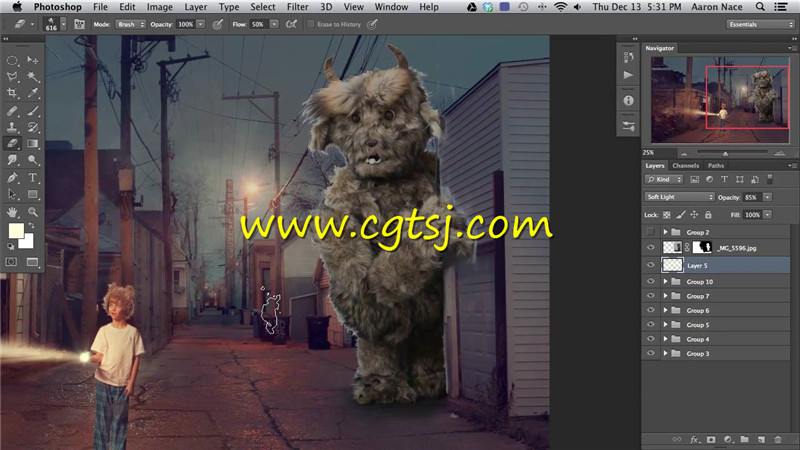Enable the Erase to History checkbox
This screenshot has width=800, height=450.
(x=310, y=24)
